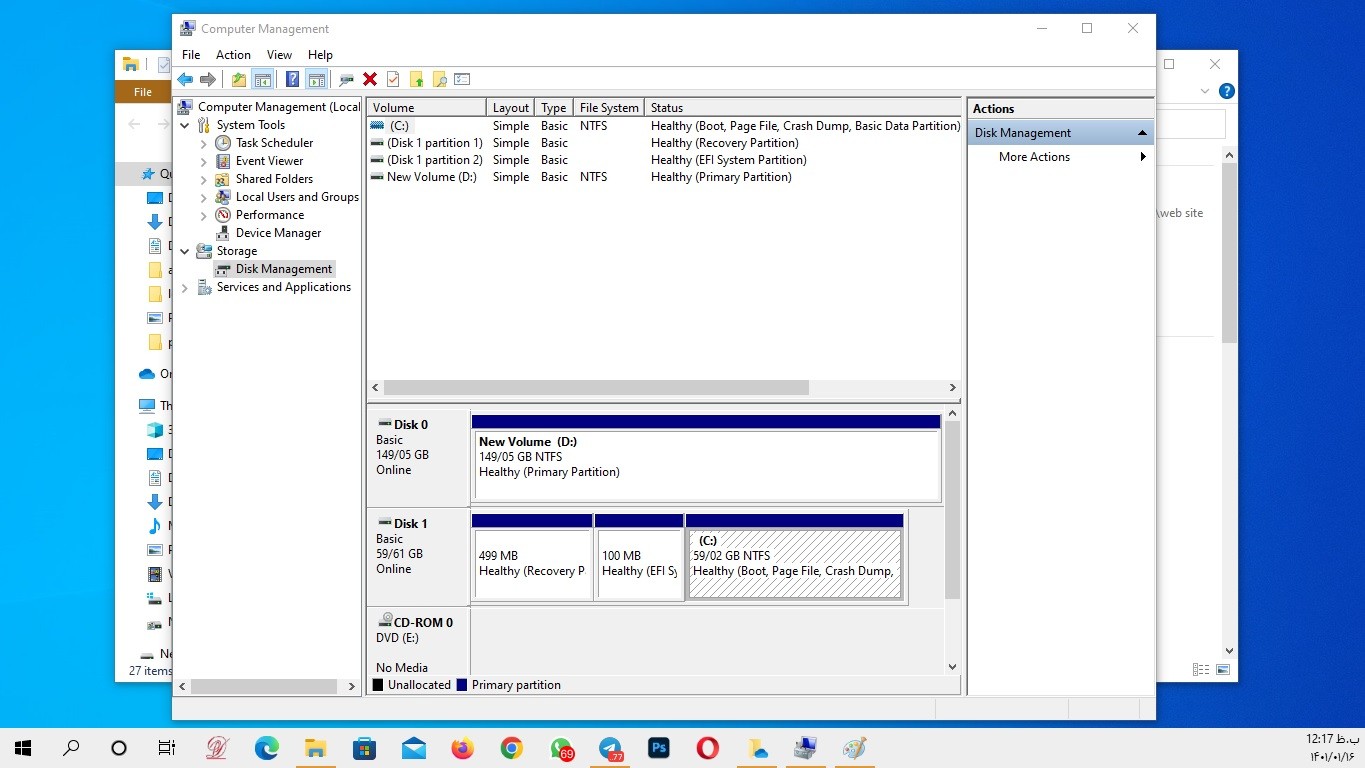This screenshot has width=1365, height=768.
Task: Open the View menu
Action: [279, 55]
